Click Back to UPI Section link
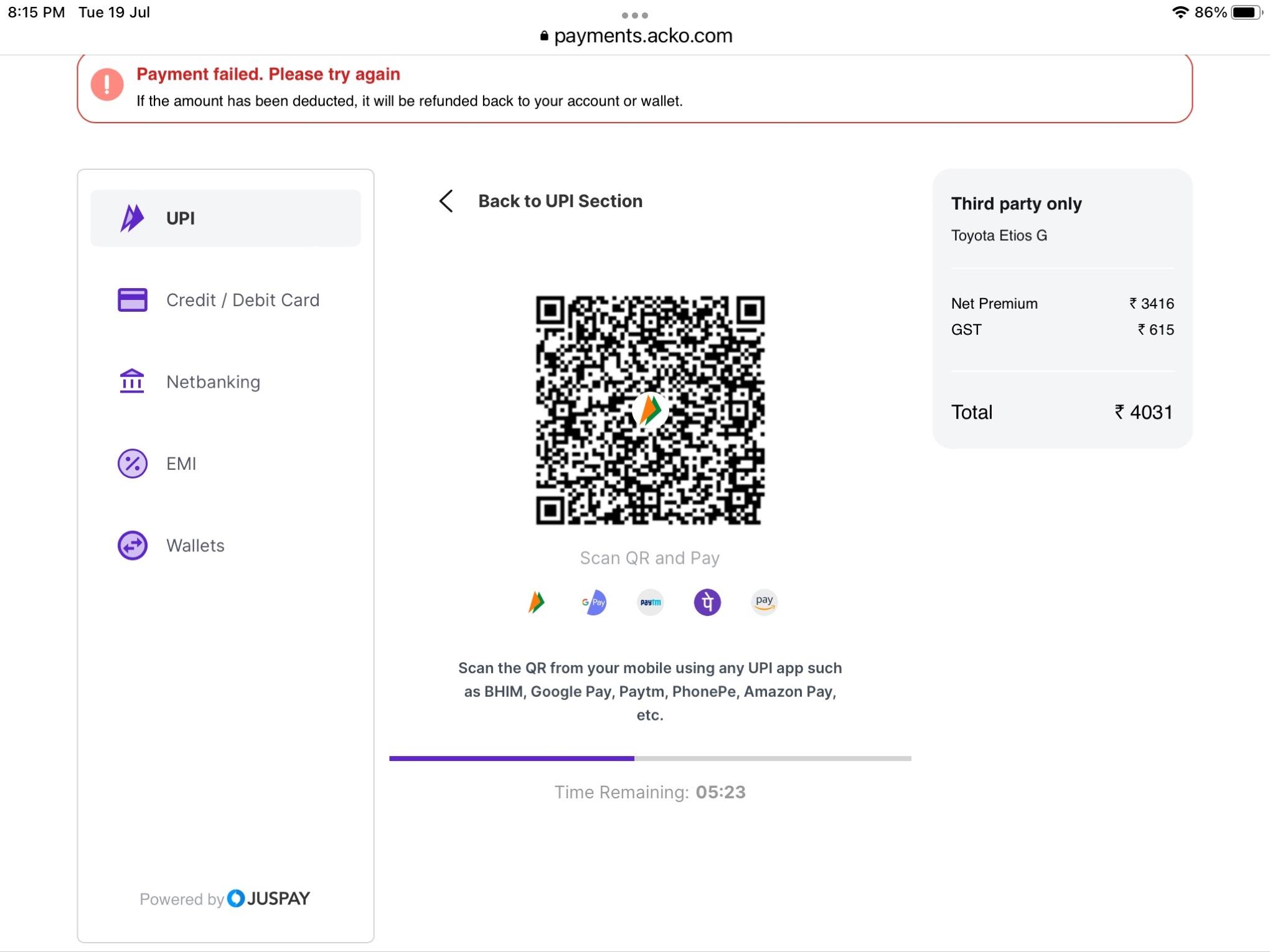Screen dimensions: 1270x952 (x=560, y=201)
